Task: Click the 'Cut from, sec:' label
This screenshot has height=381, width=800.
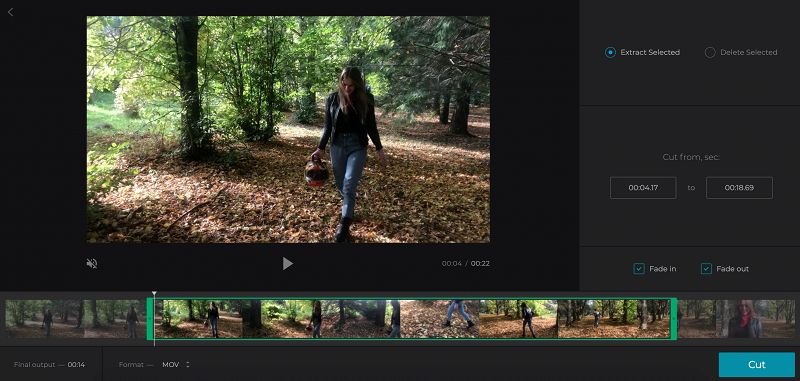Action: tap(691, 157)
